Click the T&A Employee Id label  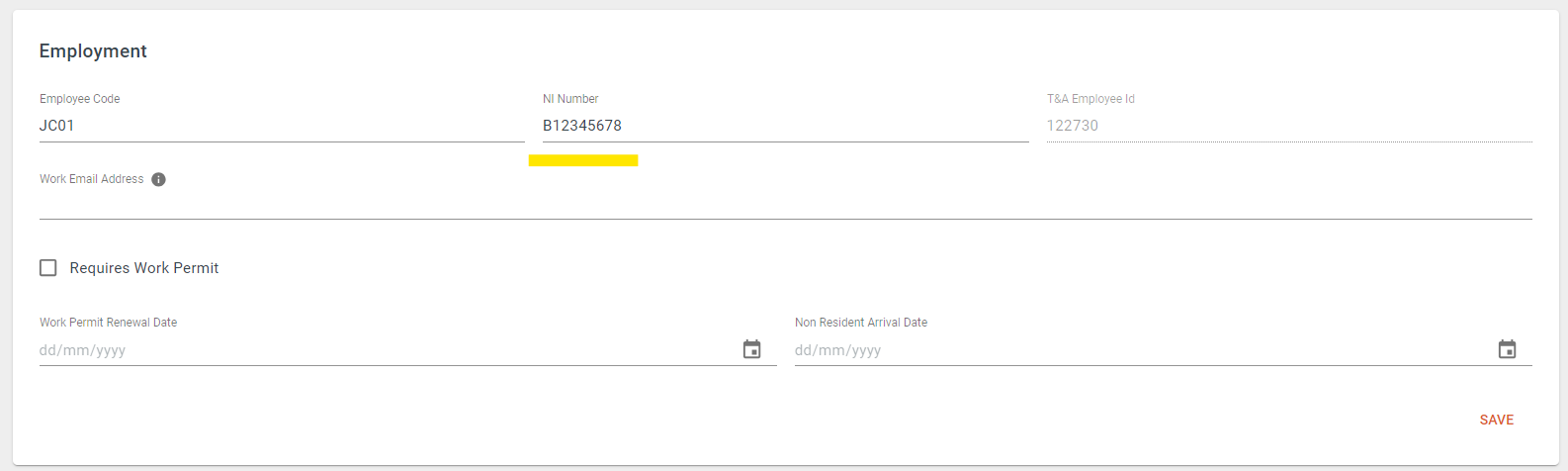tap(1090, 99)
